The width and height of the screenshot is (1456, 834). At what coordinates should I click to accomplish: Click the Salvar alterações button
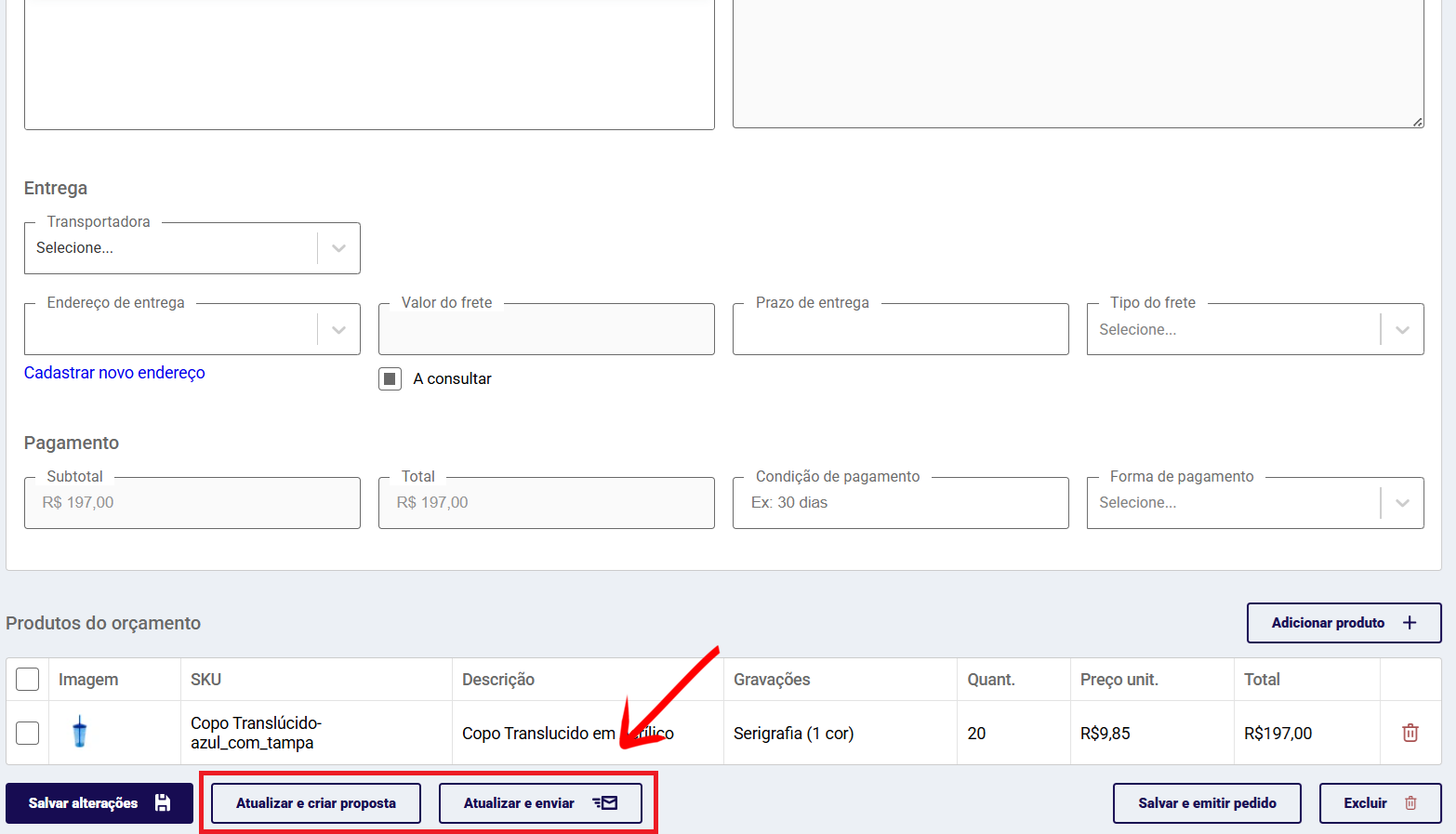pos(99,803)
